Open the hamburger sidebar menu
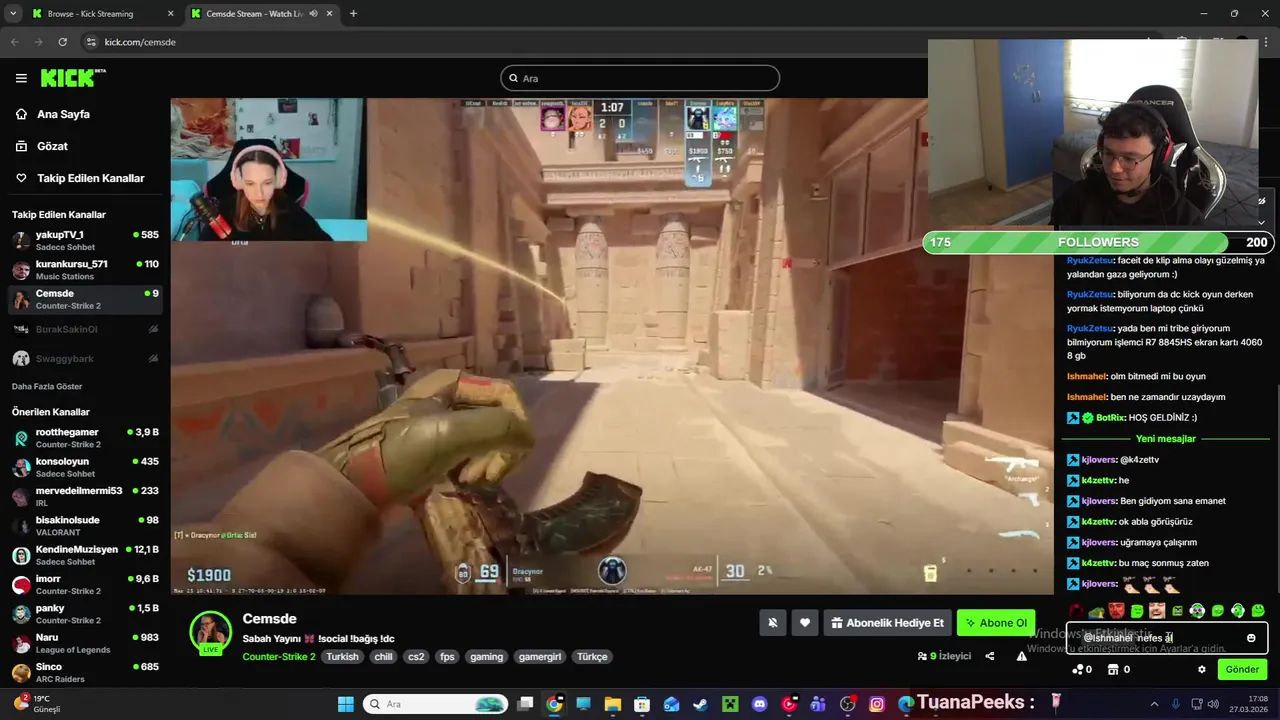The height and width of the screenshot is (720, 1280). (x=21, y=78)
